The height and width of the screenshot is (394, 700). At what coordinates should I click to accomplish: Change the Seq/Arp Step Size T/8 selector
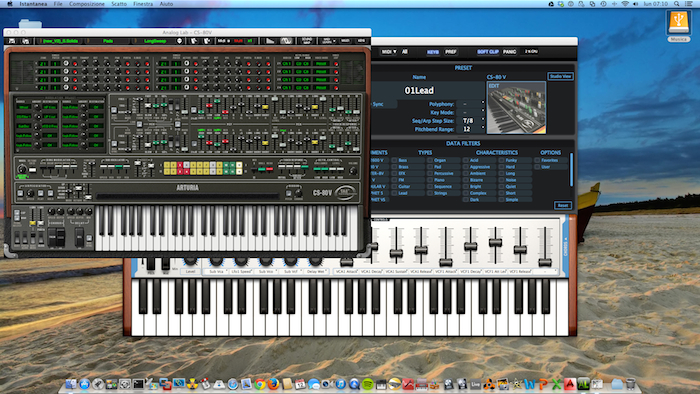click(x=471, y=120)
